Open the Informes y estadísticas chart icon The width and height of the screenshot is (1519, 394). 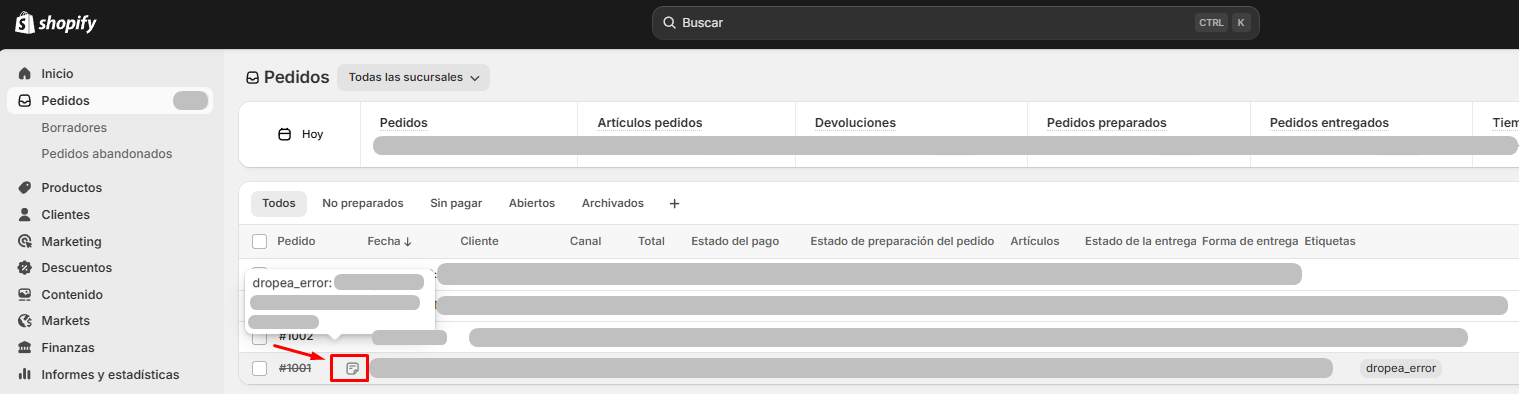point(25,375)
